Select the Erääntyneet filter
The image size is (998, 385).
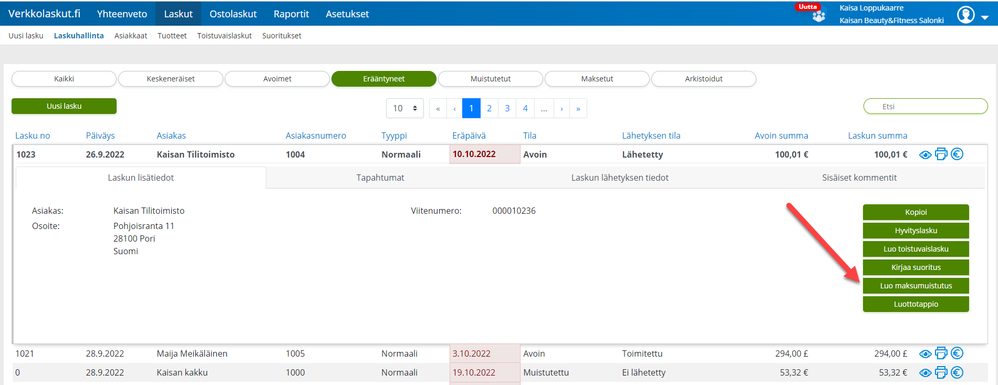click(x=384, y=79)
